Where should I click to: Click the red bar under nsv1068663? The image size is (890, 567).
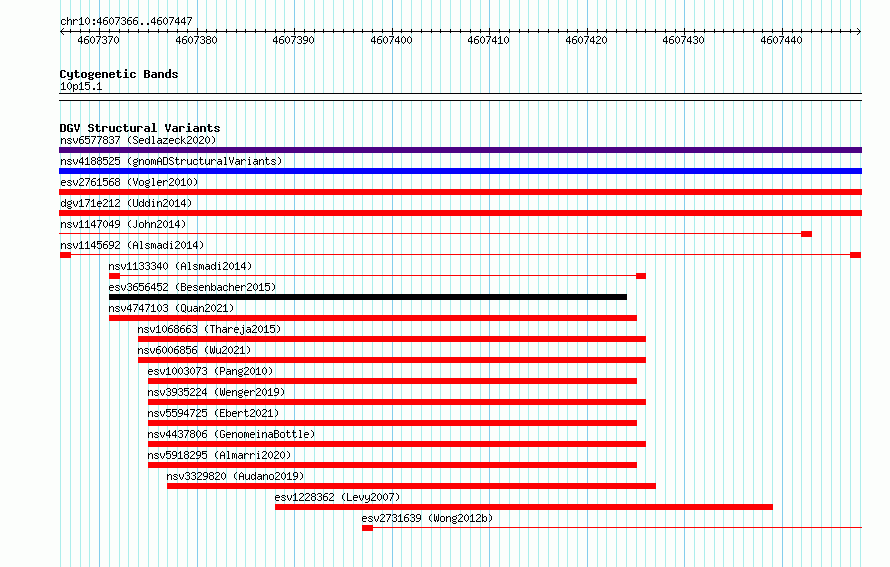pos(392,339)
